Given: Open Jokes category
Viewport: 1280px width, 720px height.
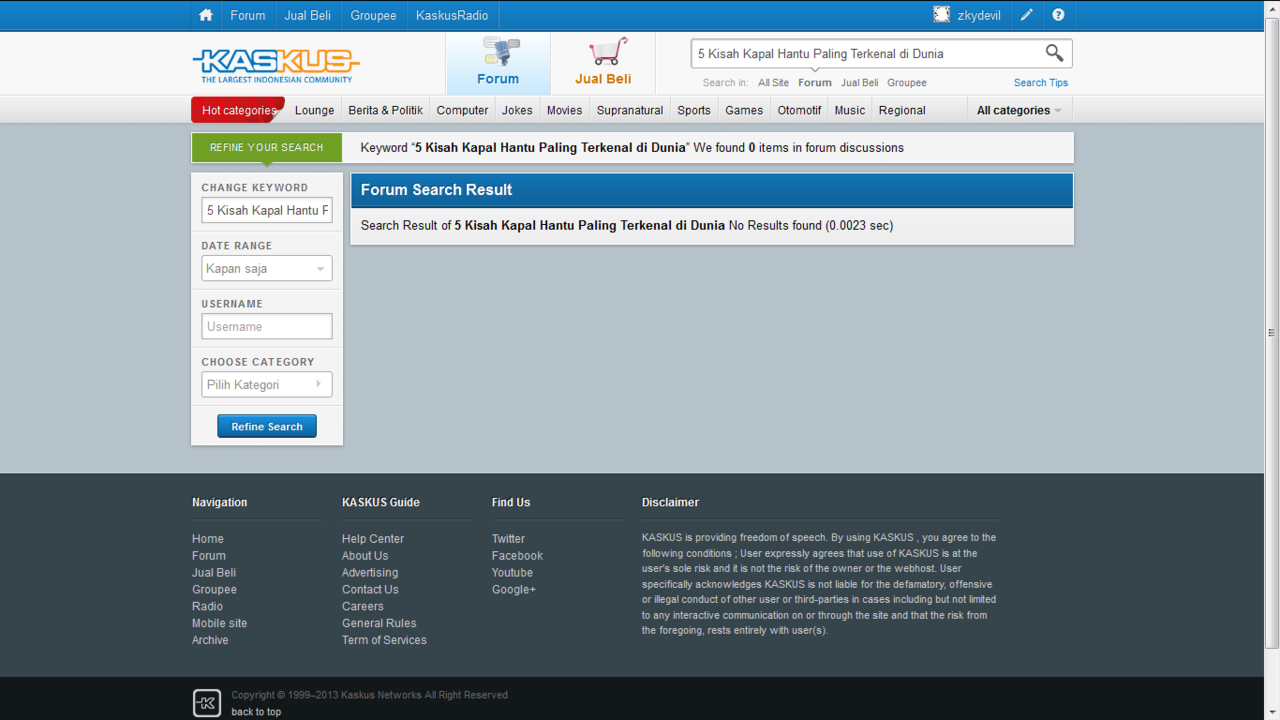Looking at the screenshot, I should click(x=517, y=110).
